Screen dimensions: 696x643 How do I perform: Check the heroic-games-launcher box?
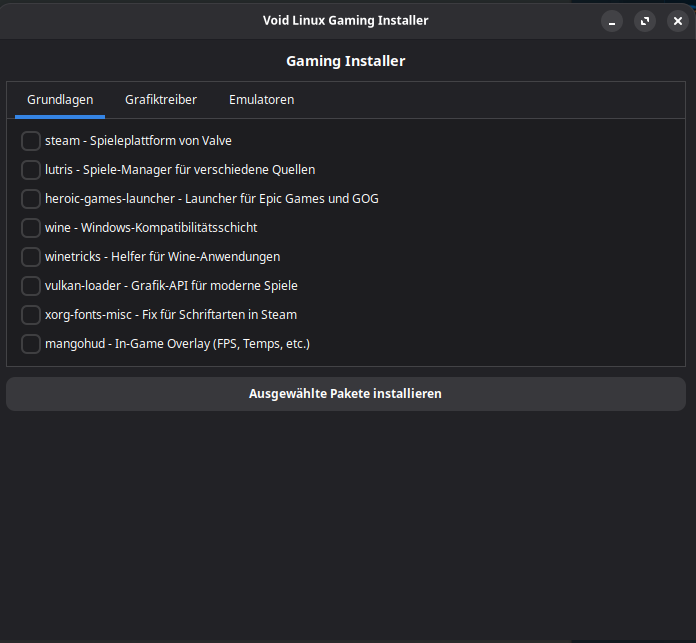[x=31, y=199]
